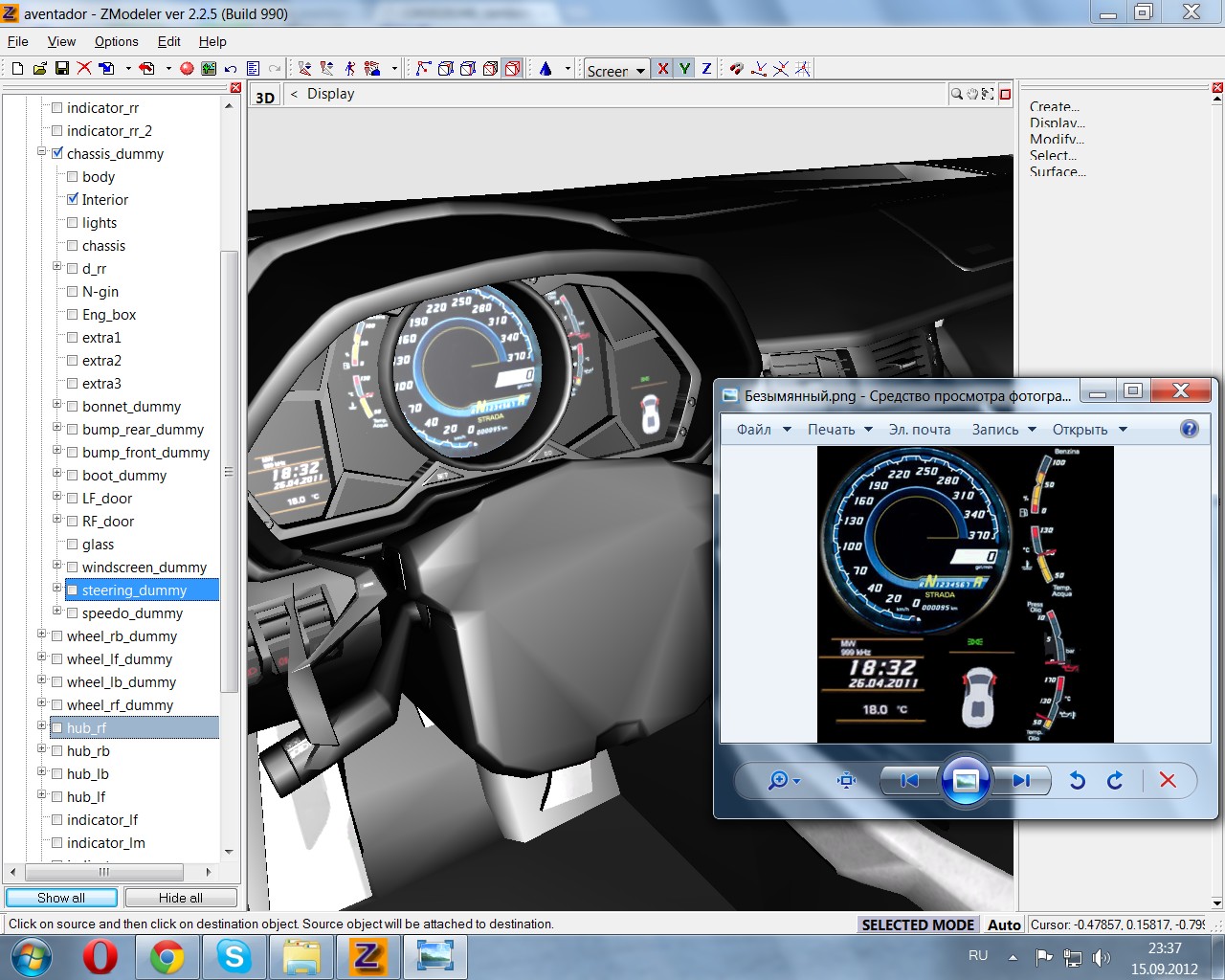Click Эл. почта in photo viewer
The width and height of the screenshot is (1225, 980).
[920, 430]
